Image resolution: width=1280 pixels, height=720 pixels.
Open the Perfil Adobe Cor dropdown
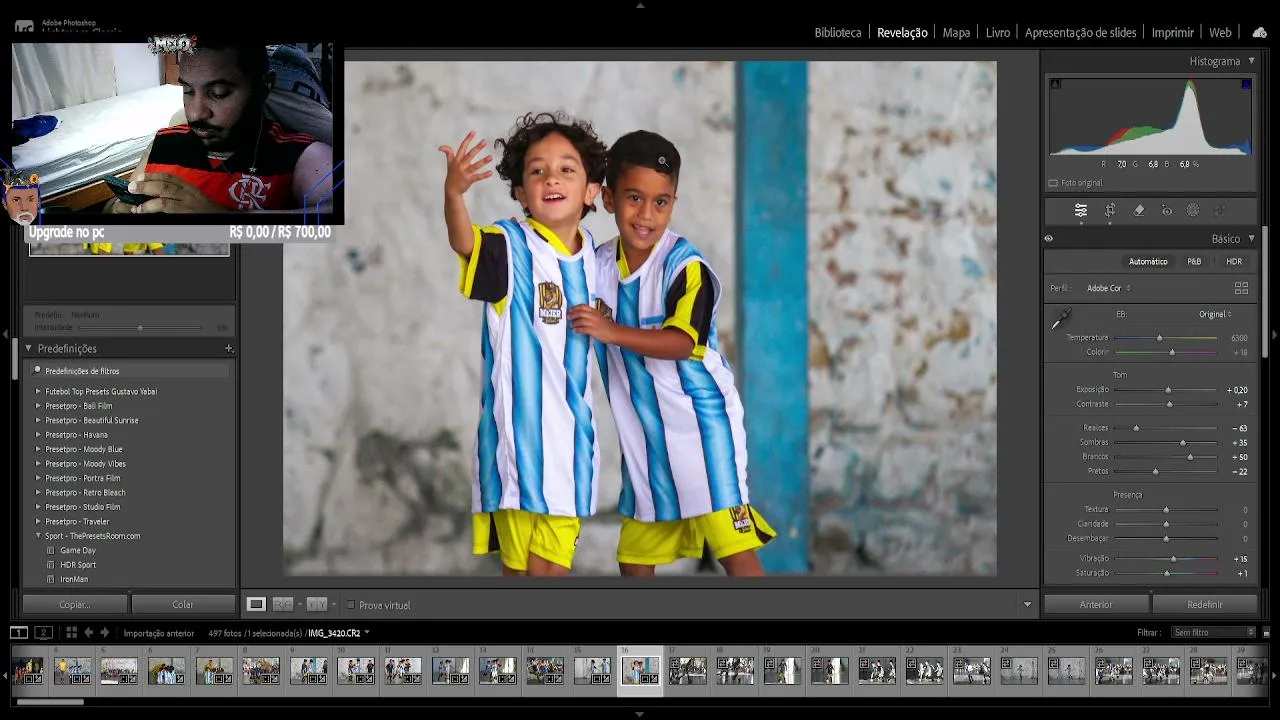pyautogui.click(x=1109, y=288)
